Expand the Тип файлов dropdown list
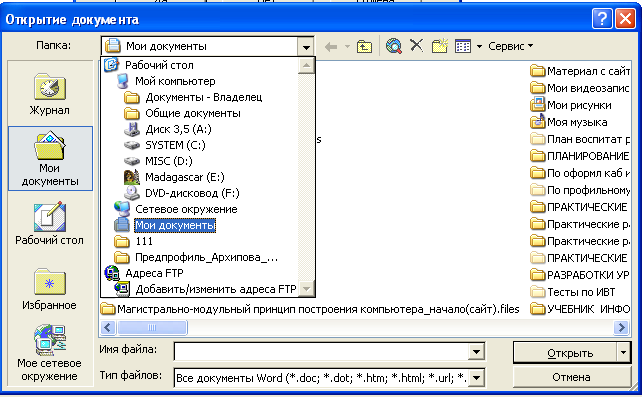642x397 pixels. 476,377
